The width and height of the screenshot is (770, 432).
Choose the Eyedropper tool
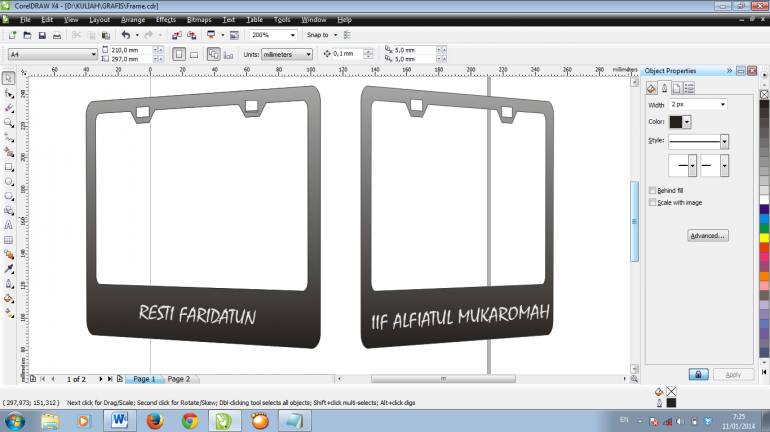(8, 269)
